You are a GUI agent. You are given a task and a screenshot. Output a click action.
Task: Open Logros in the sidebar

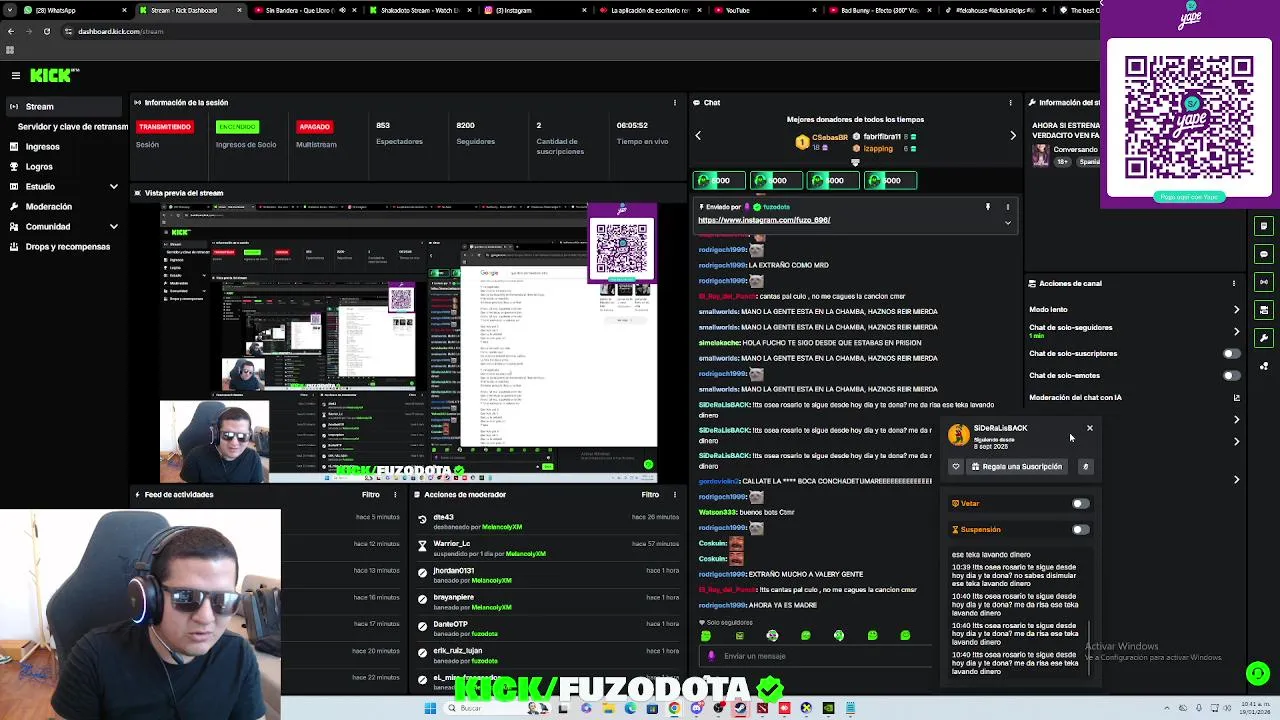39,167
